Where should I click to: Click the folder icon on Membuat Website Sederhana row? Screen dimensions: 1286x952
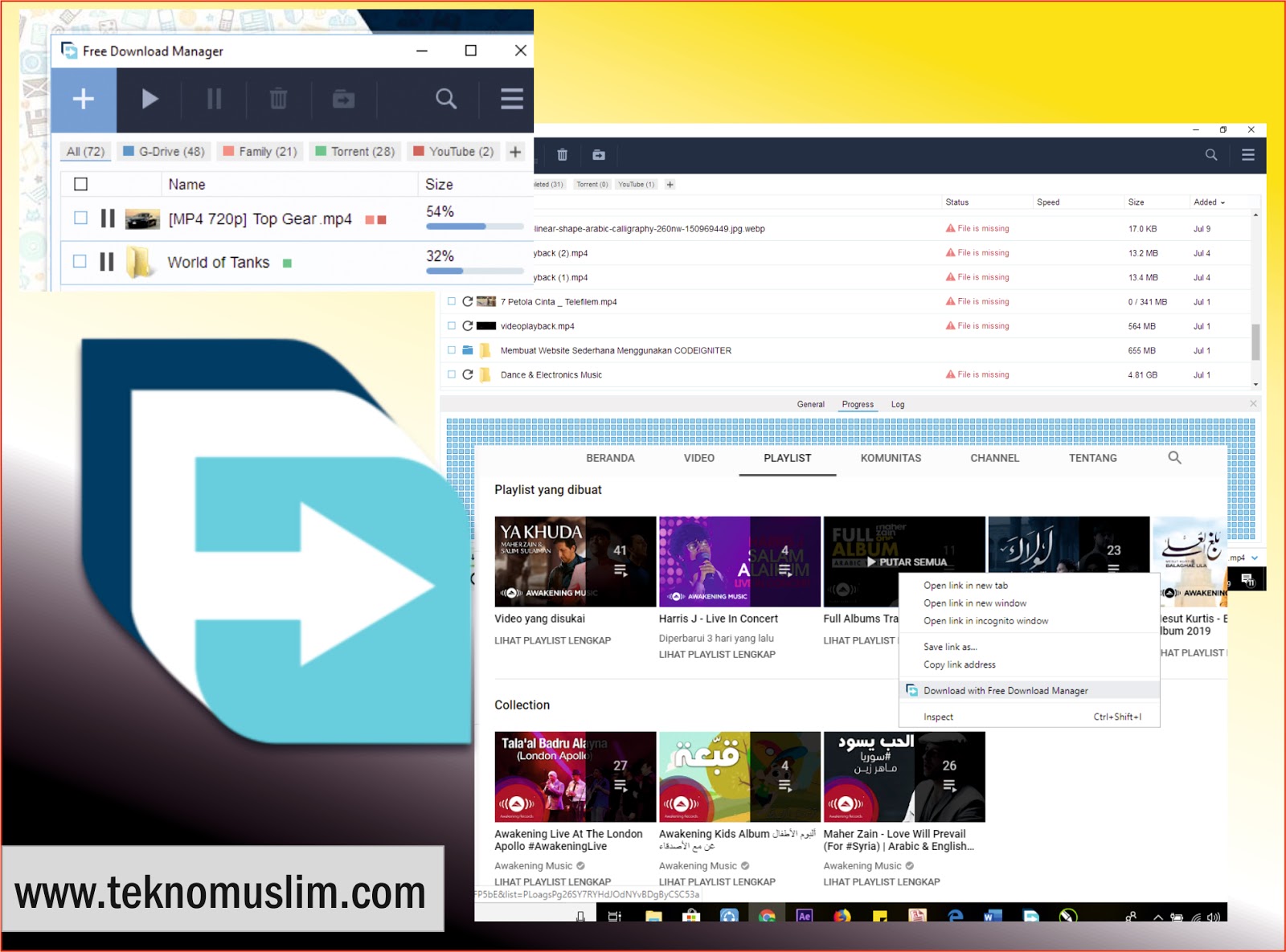pos(468,350)
